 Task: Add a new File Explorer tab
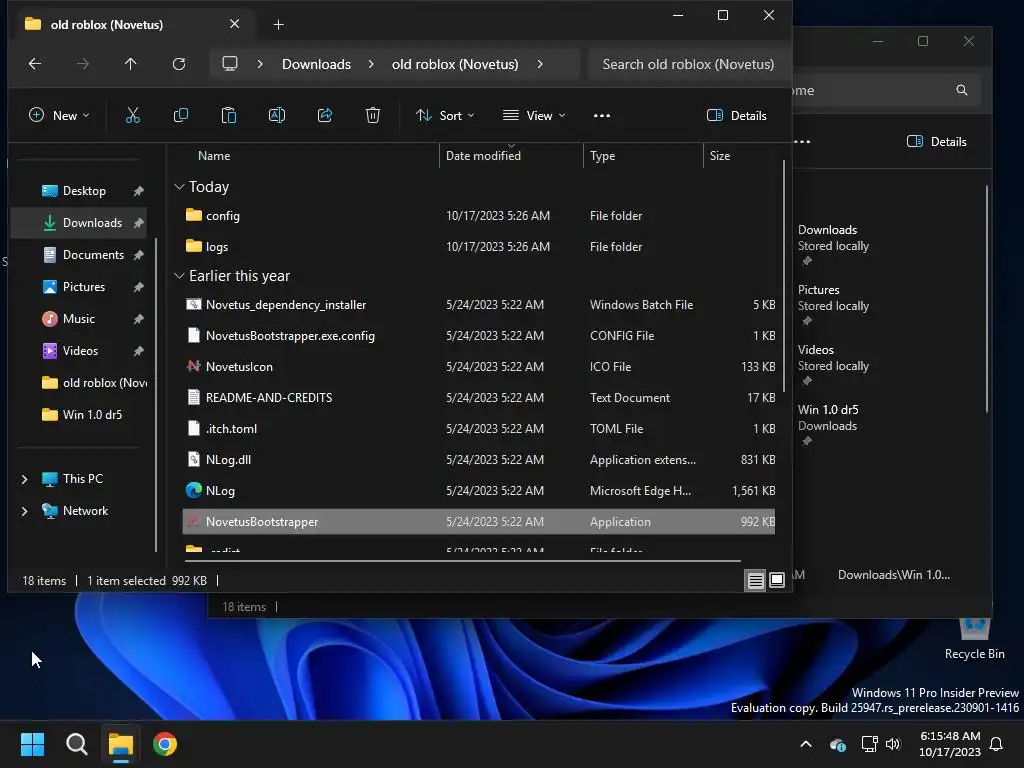[x=278, y=25]
